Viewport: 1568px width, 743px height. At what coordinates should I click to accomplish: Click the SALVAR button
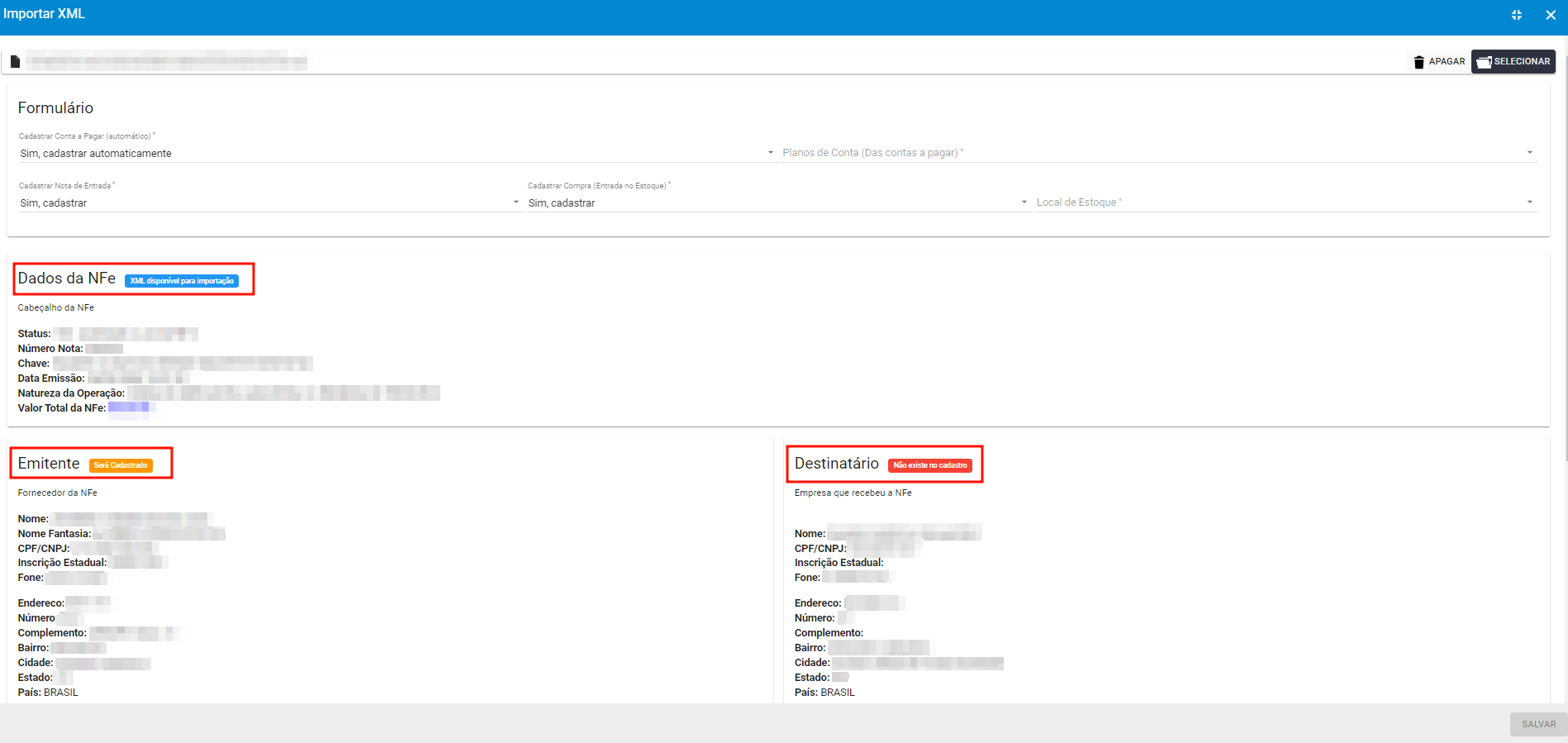1538,724
